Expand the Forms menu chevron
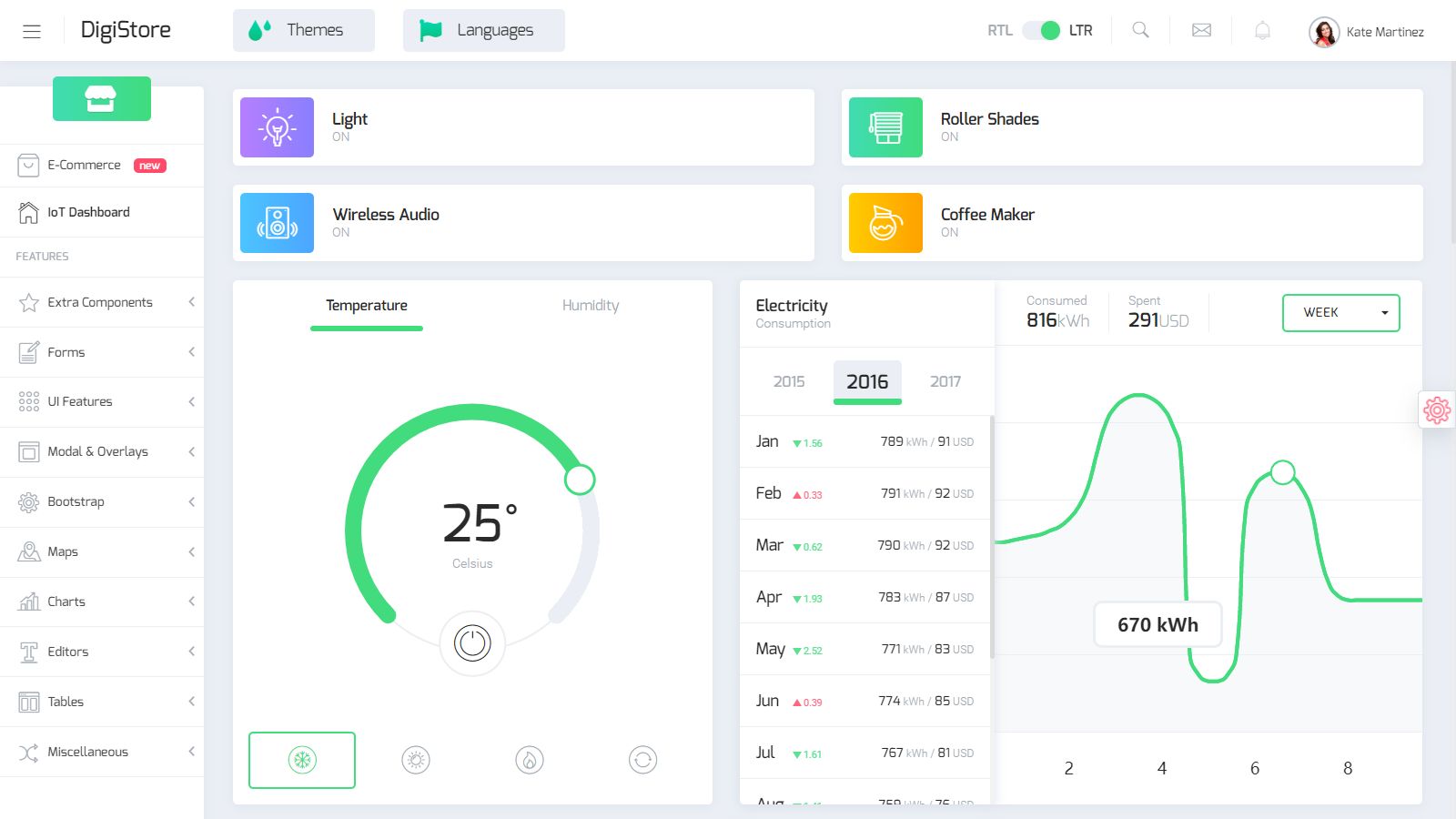Image resolution: width=1456 pixels, height=819 pixels. (x=191, y=352)
